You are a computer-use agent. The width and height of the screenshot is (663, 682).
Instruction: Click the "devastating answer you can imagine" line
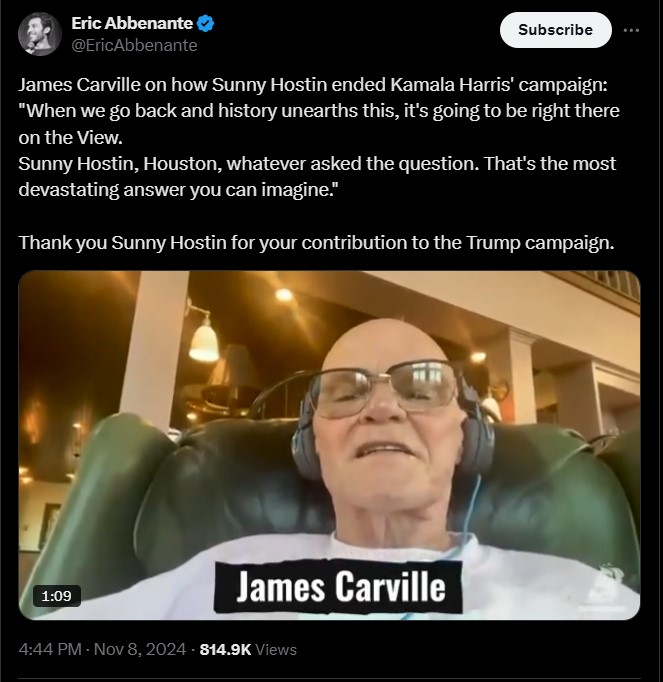tap(178, 190)
